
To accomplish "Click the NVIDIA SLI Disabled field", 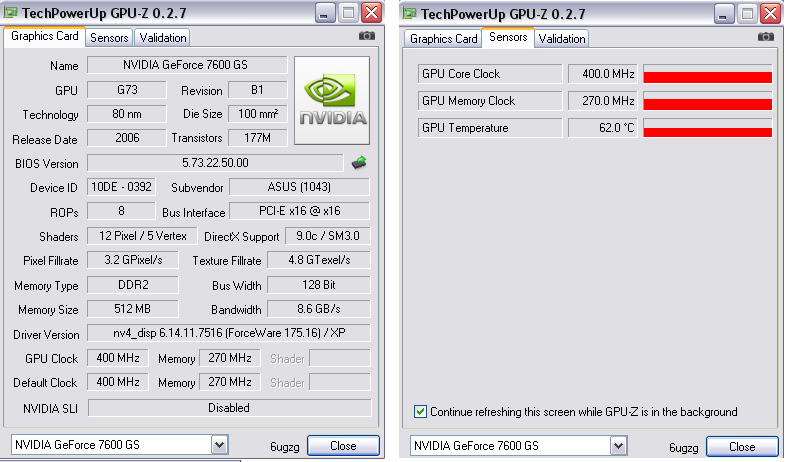I will click(229, 408).
